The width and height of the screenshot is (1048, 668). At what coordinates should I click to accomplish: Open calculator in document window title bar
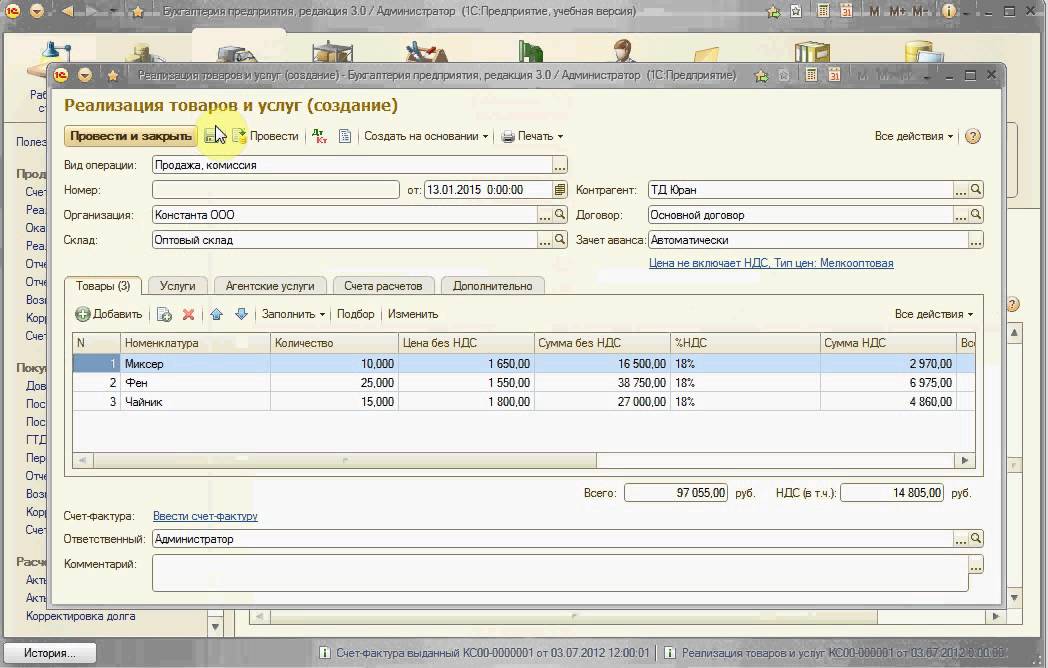pos(811,75)
